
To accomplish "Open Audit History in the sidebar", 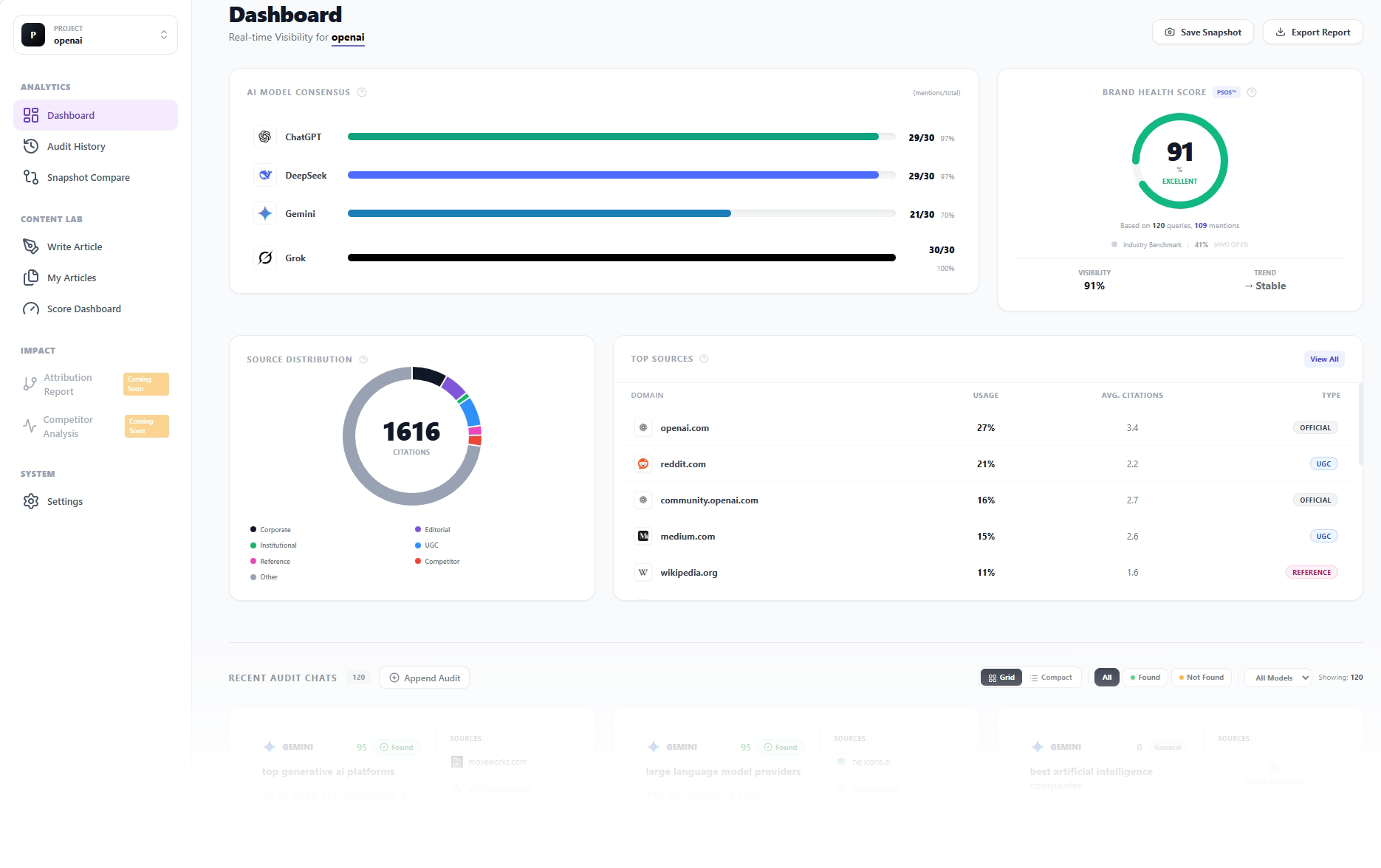I will [x=76, y=146].
